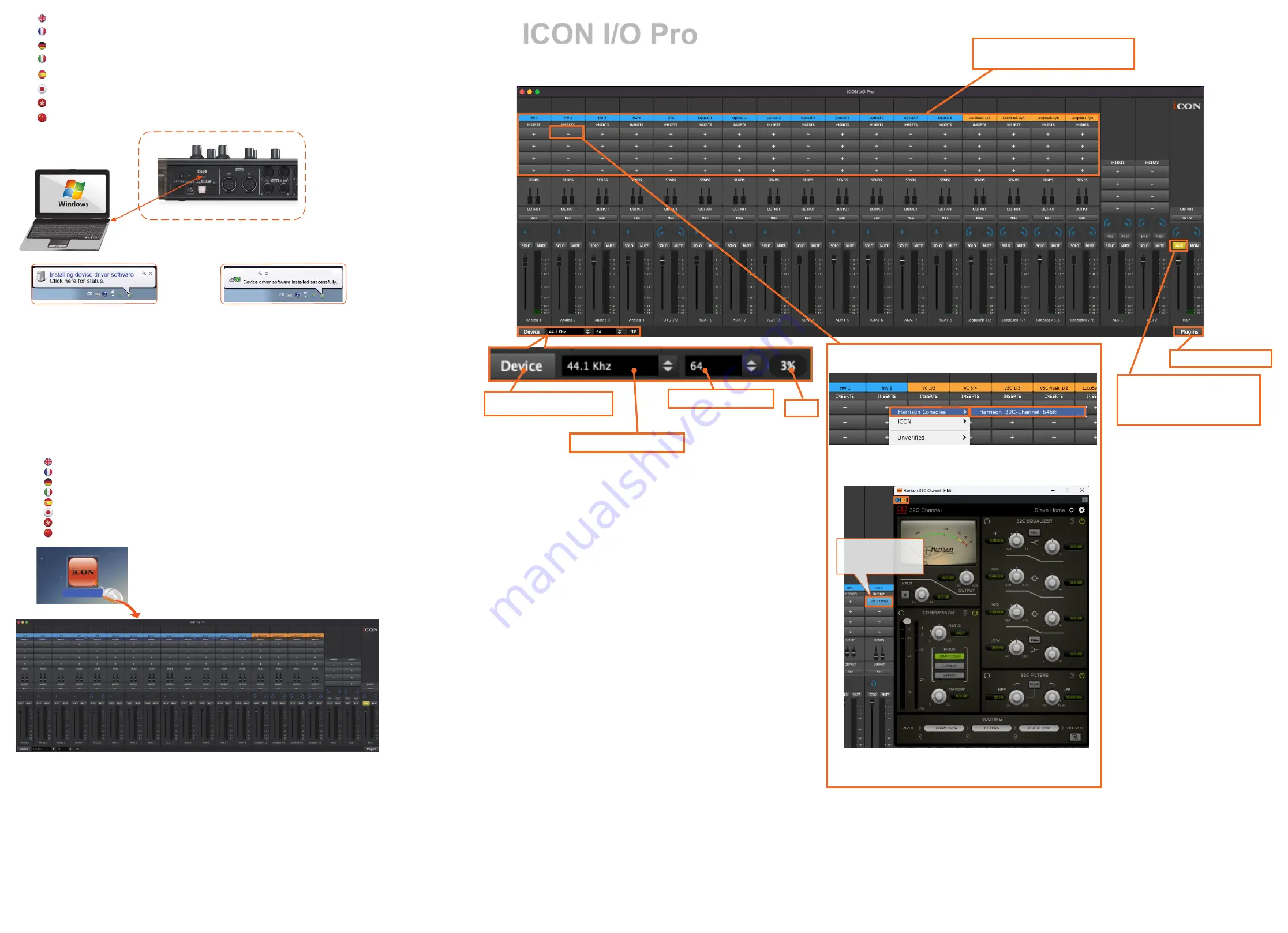Toggle the yellow AUX button on Main strip
The image size is (1288, 933).
pyautogui.click(x=1178, y=245)
